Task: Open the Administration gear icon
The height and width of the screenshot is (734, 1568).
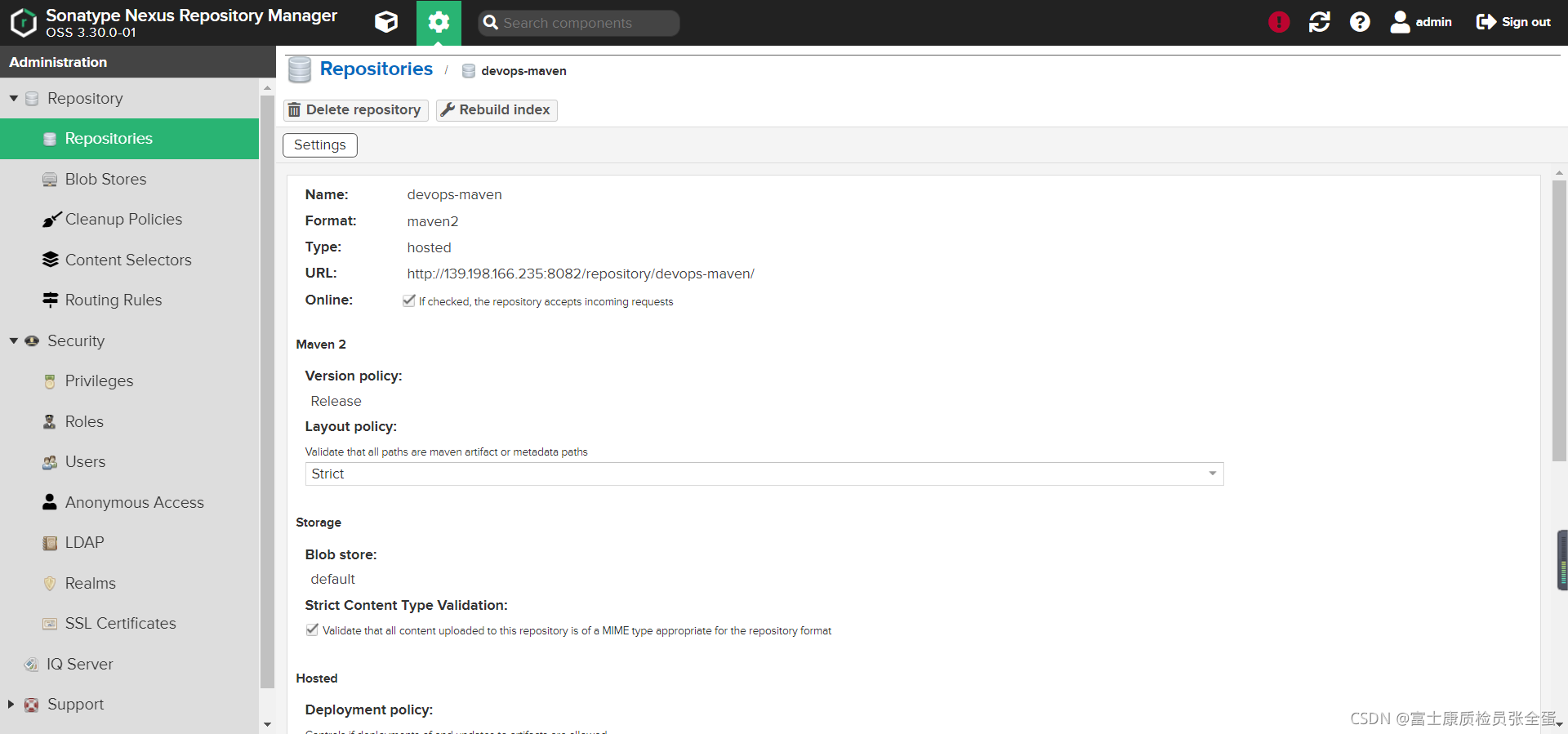Action: [439, 22]
